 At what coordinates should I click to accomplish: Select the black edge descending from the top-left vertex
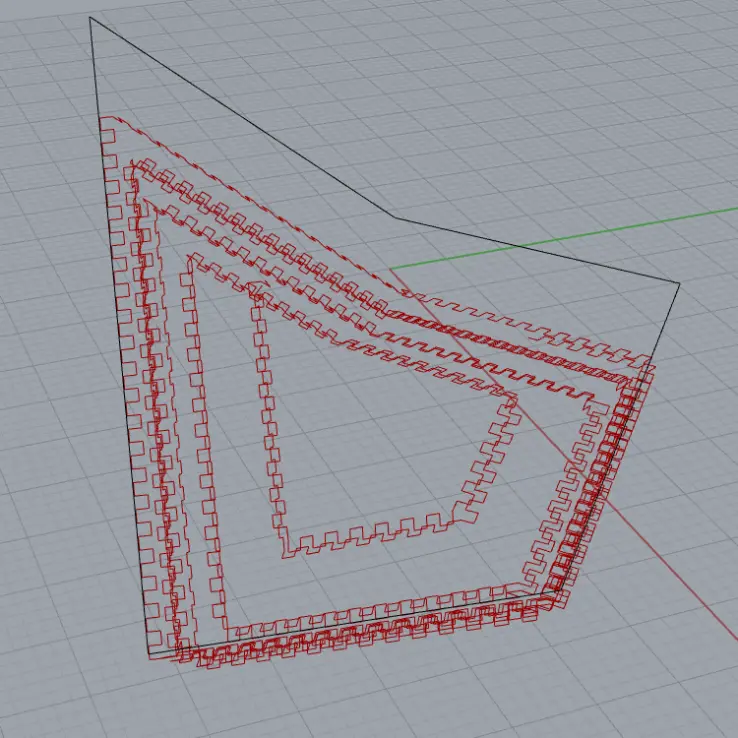[240, 117]
